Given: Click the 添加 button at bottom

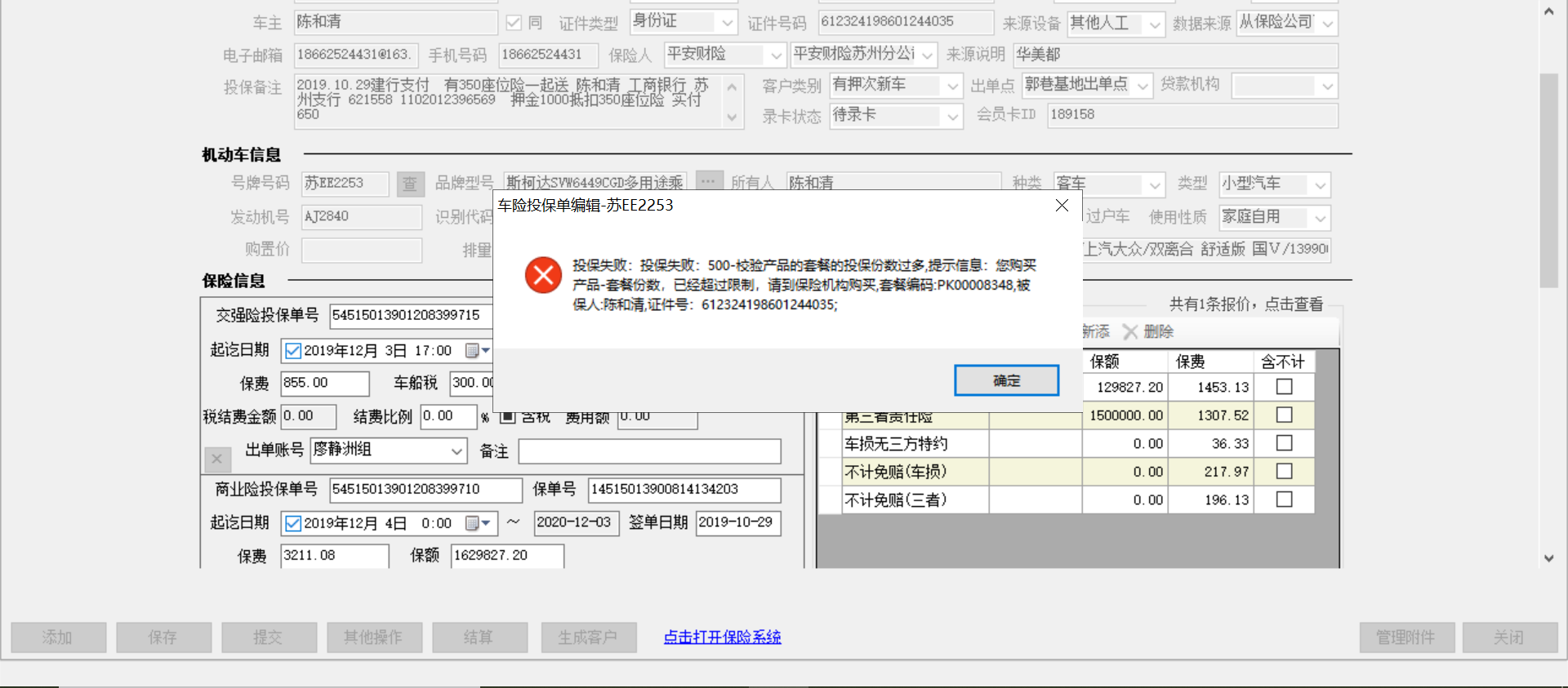Looking at the screenshot, I should tap(59, 637).
